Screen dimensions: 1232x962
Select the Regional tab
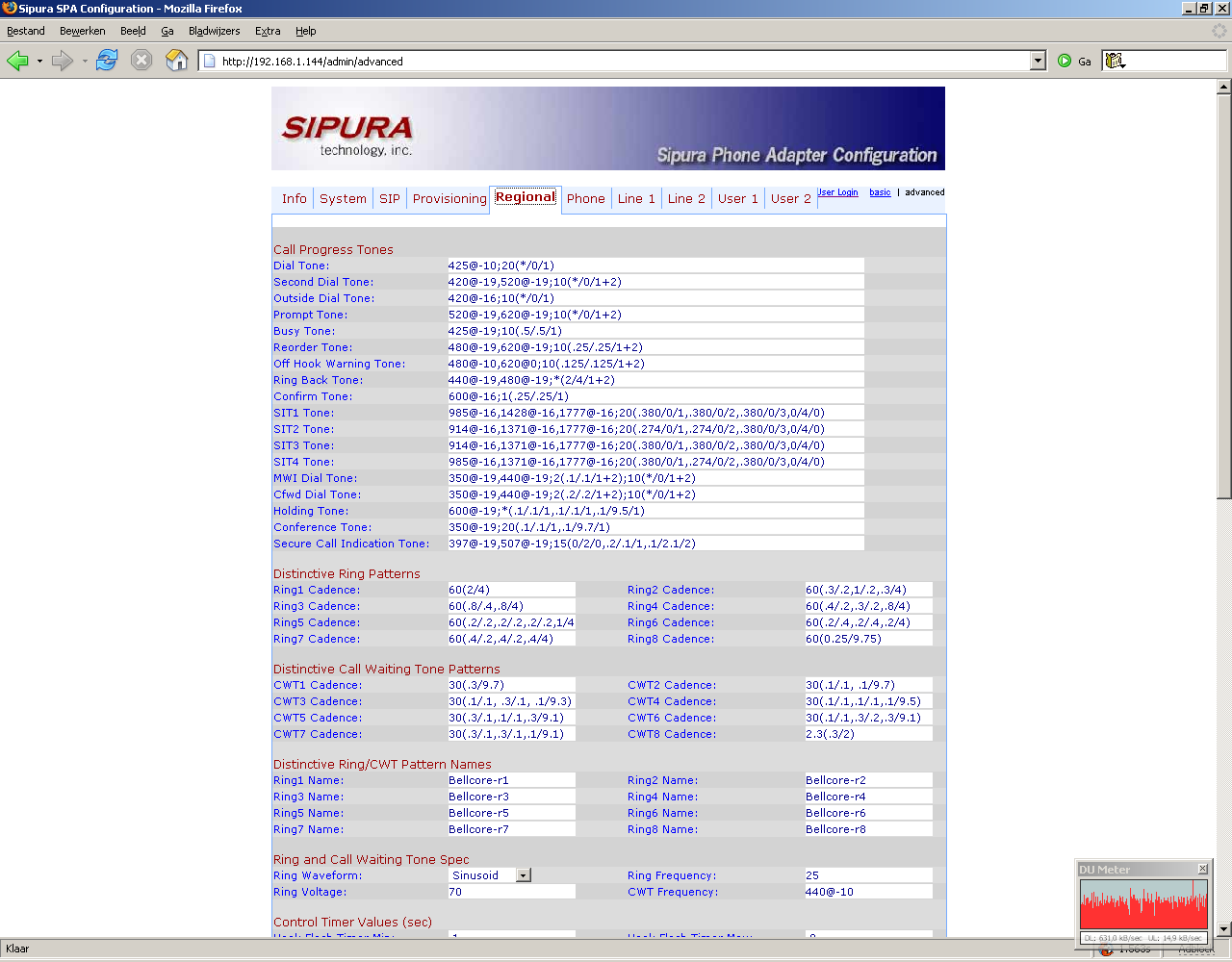pyautogui.click(x=526, y=197)
